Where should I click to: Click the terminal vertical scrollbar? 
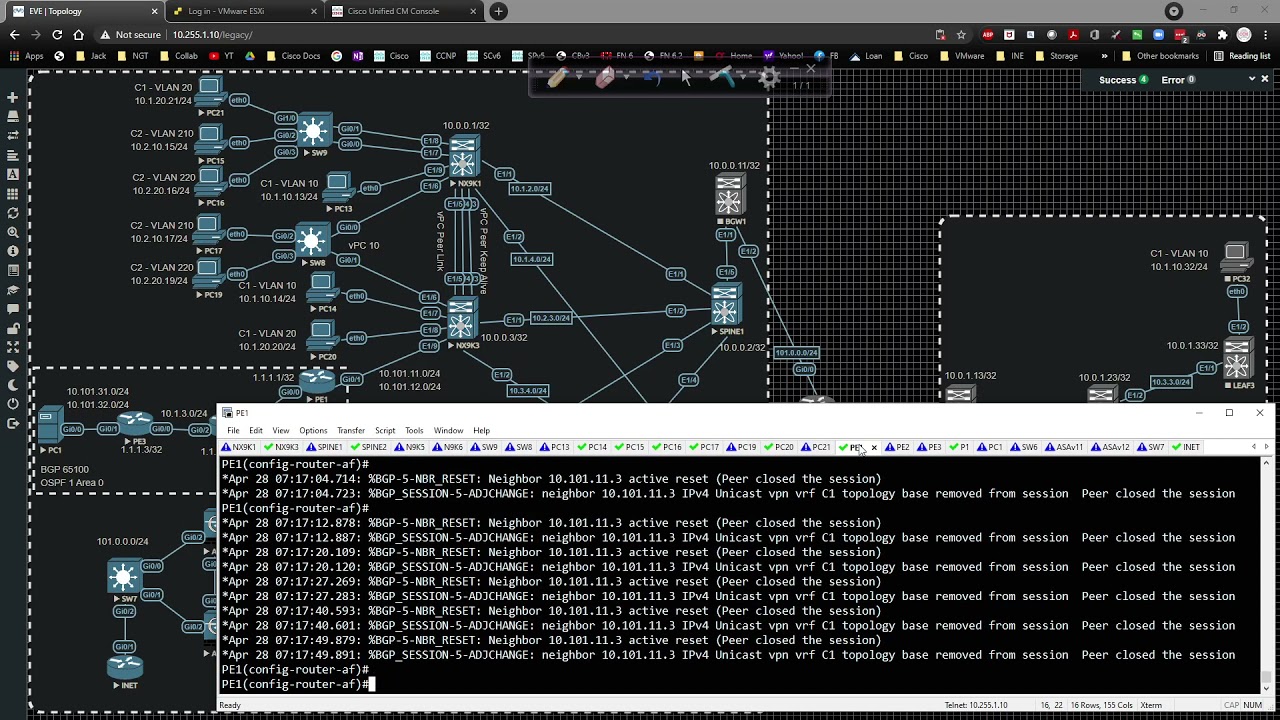coord(1267,573)
